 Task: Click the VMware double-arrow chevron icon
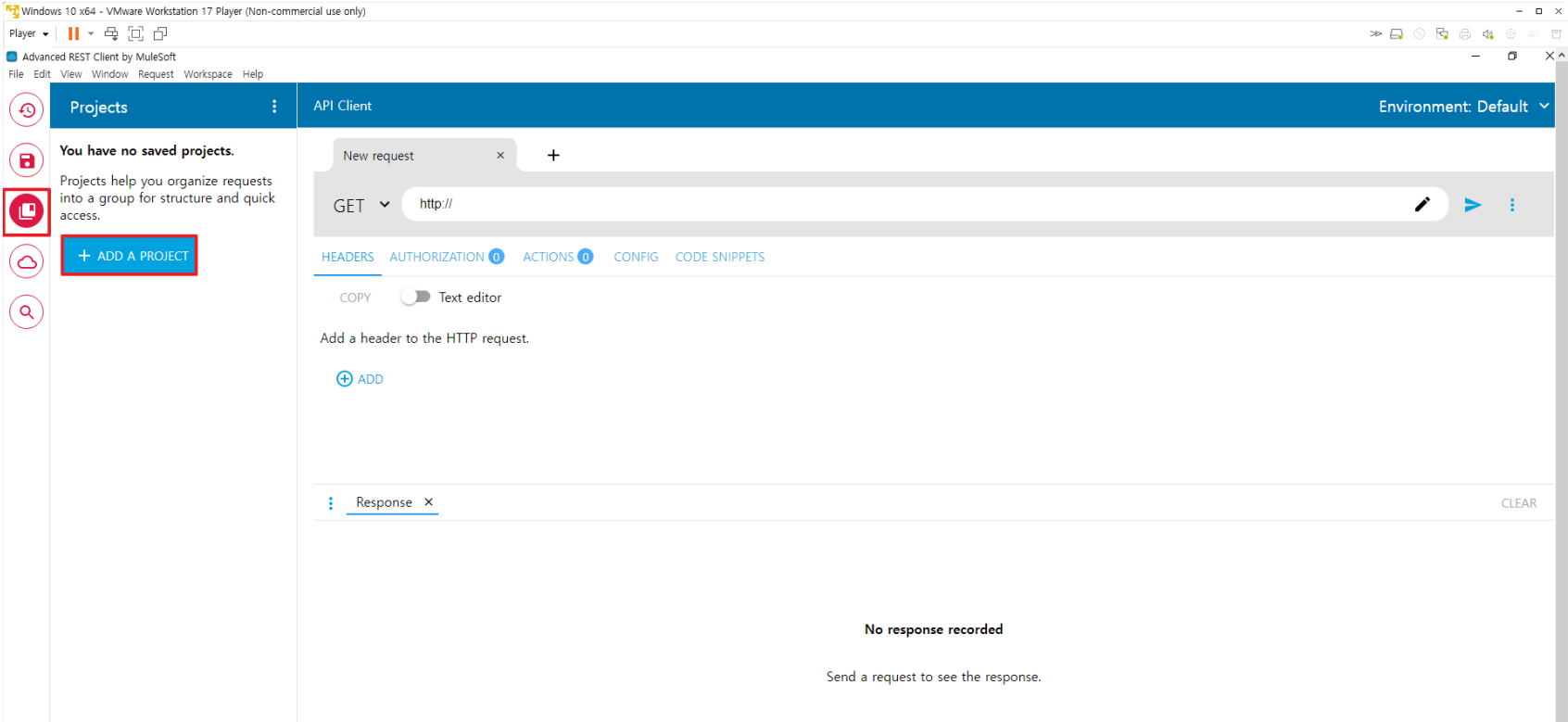click(x=1376, y=34)
